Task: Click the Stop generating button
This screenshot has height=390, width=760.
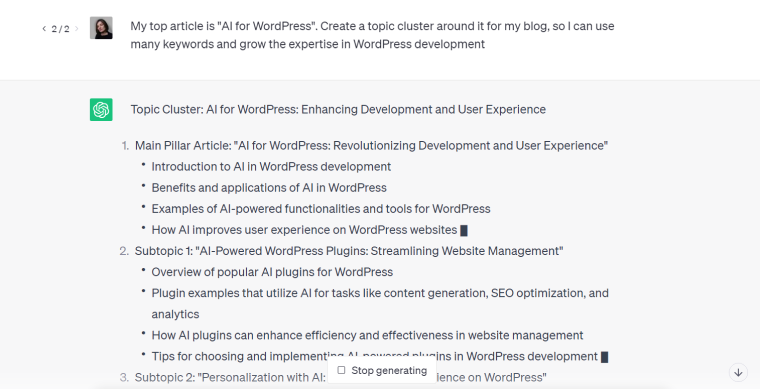Action: tap(382, 371)
